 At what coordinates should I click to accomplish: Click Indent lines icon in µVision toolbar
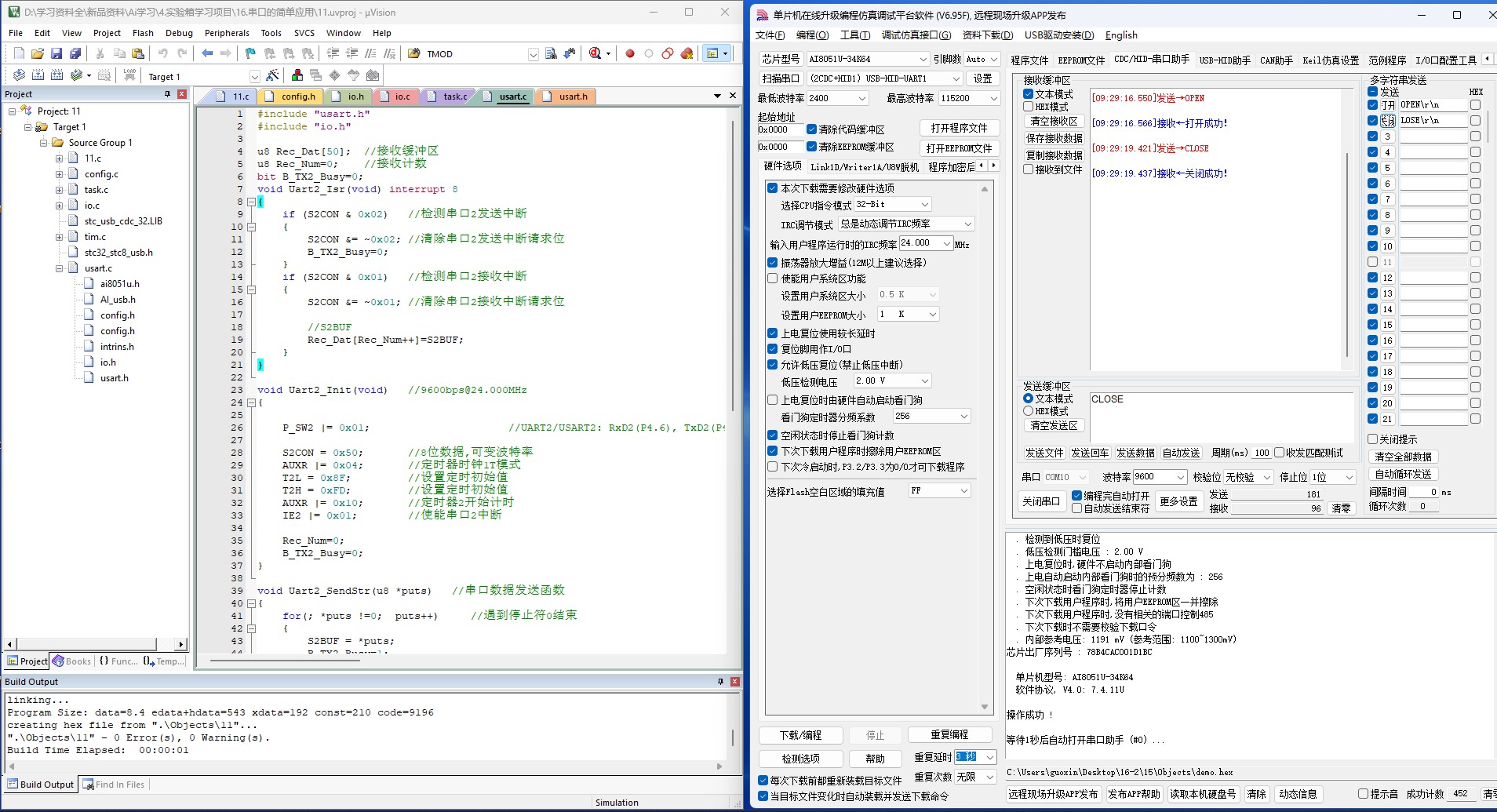333,53
